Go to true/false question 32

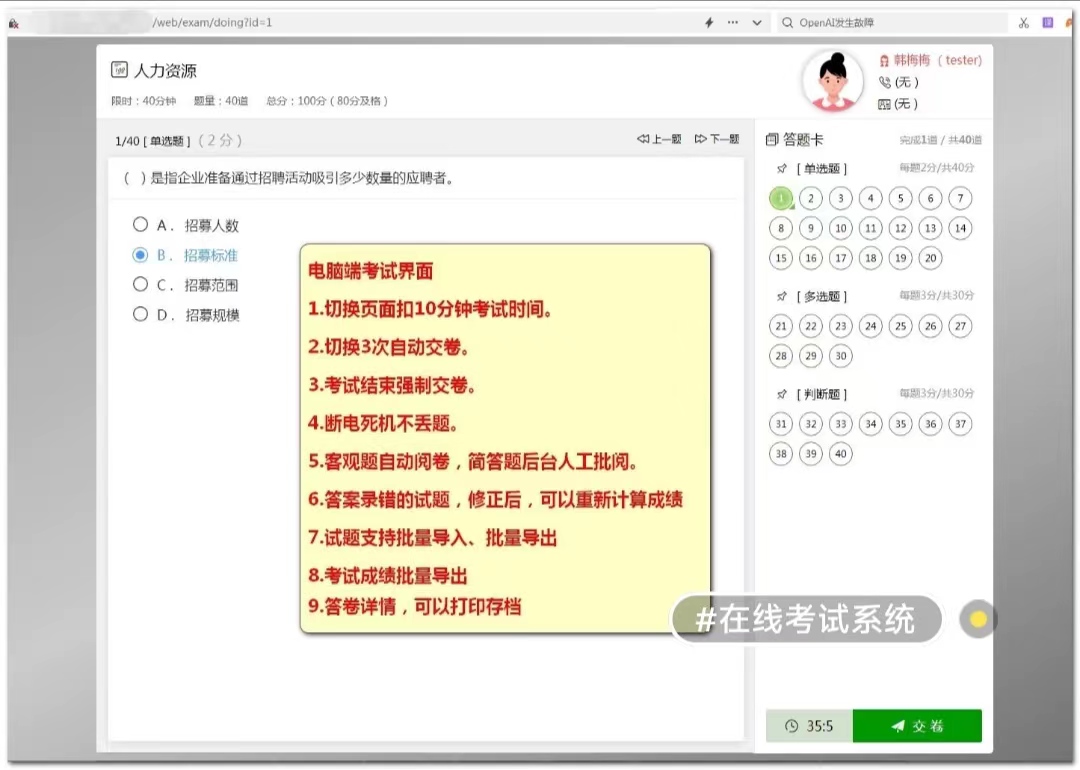[811, 424]
